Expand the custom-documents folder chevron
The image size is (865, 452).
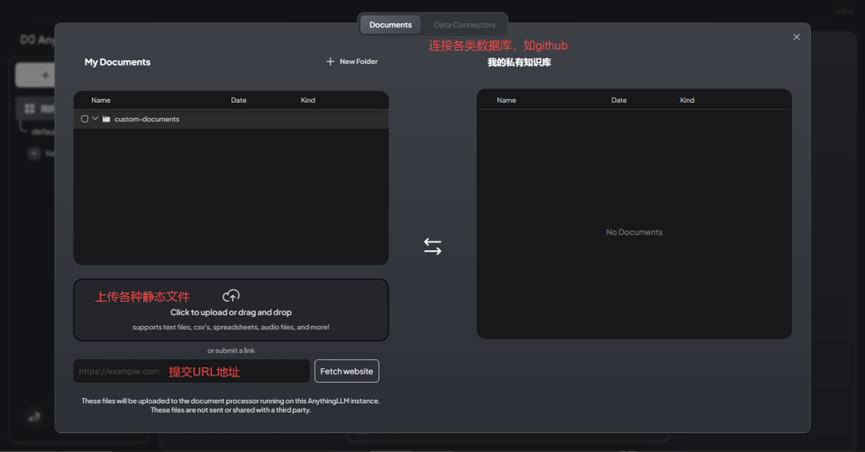pos(95,119)
